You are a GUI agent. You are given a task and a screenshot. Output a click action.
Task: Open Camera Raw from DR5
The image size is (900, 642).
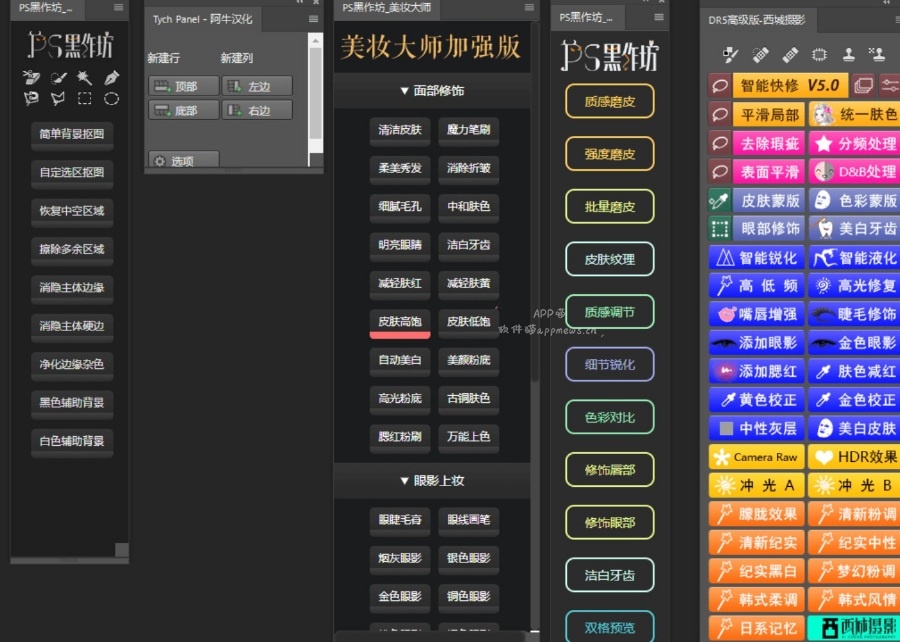[756, 457]
